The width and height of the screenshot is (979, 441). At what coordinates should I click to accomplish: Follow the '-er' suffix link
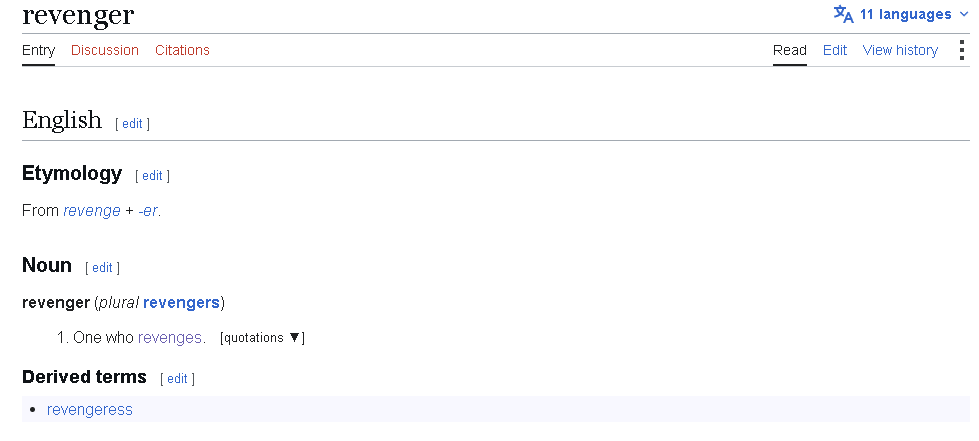148,211
